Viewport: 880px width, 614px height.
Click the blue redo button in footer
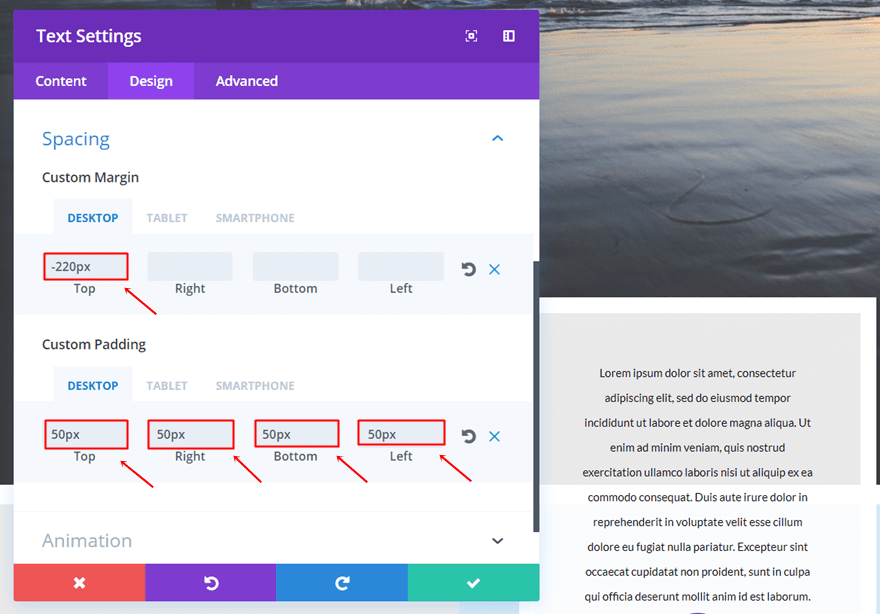click(x=342, y=583)
